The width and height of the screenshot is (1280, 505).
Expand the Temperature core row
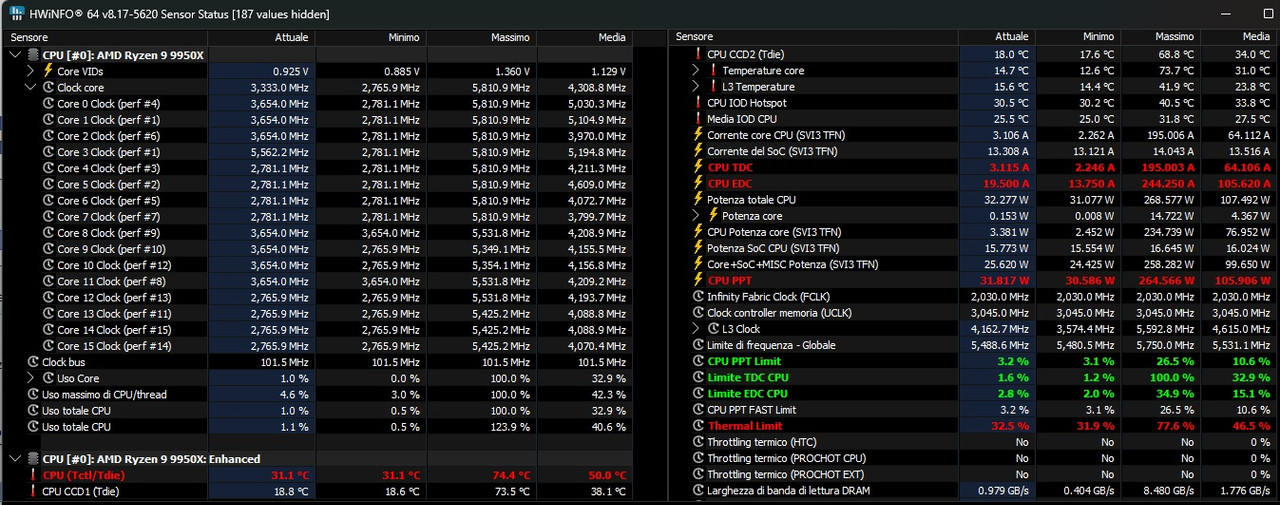(x=695, y=70)
